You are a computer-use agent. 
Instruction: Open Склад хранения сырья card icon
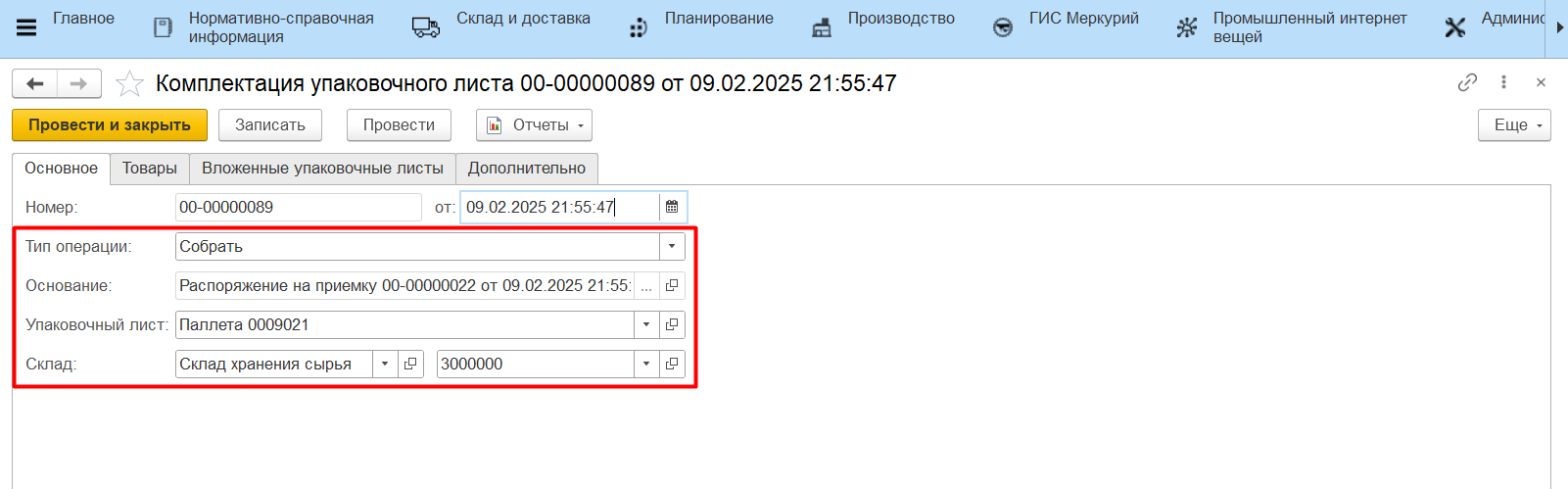(x=410, y=365)
